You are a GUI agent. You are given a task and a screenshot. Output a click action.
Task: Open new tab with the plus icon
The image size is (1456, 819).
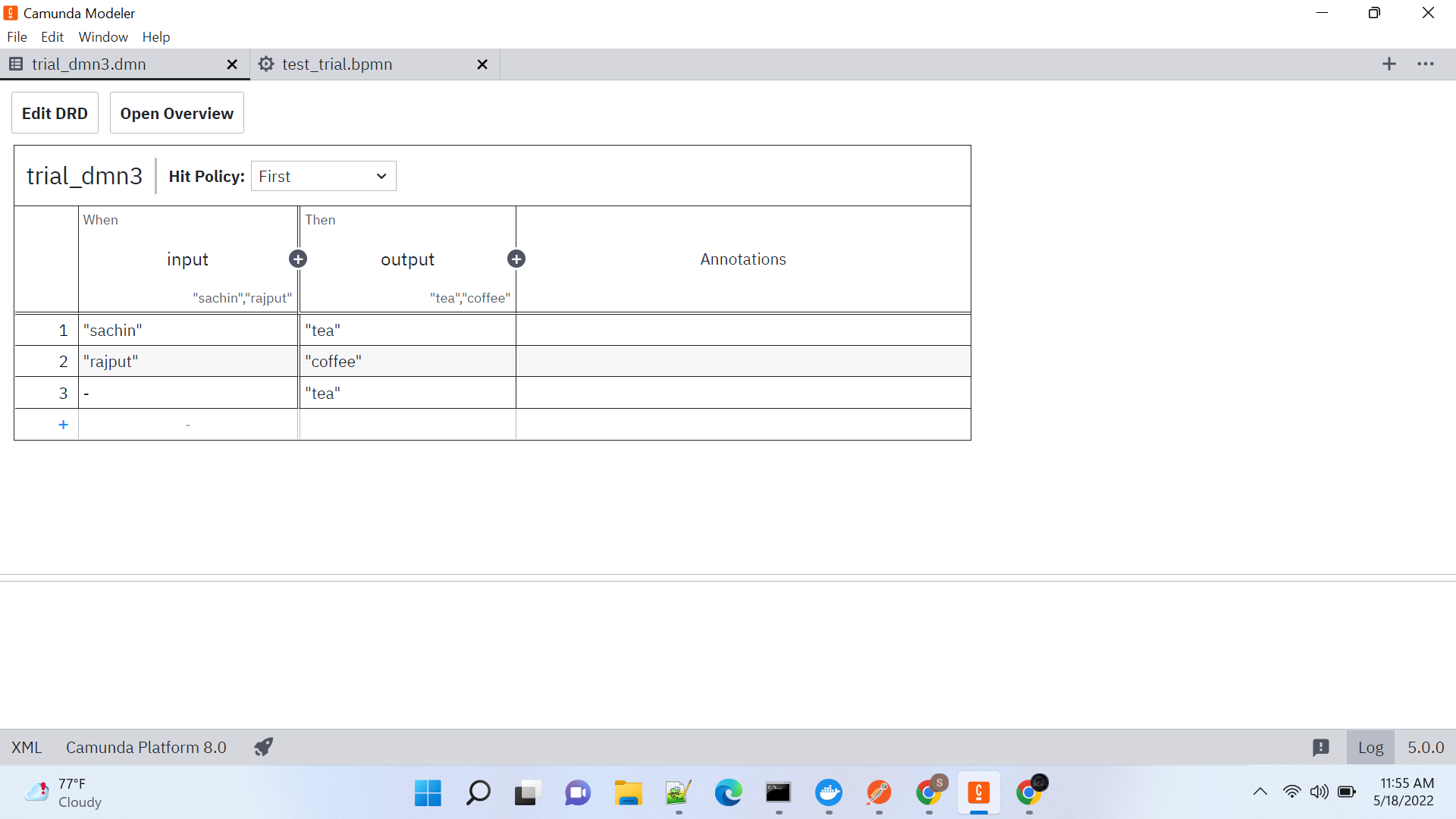(1389, 64)
